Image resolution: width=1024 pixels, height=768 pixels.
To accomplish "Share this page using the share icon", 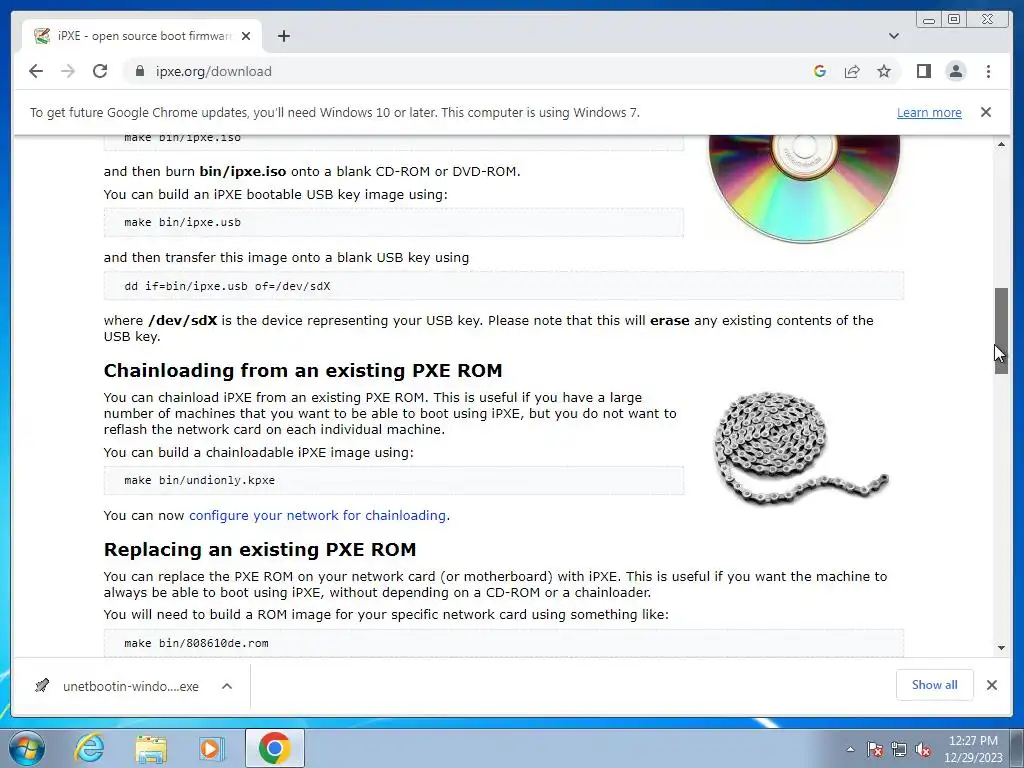I will tap(852, 71).
